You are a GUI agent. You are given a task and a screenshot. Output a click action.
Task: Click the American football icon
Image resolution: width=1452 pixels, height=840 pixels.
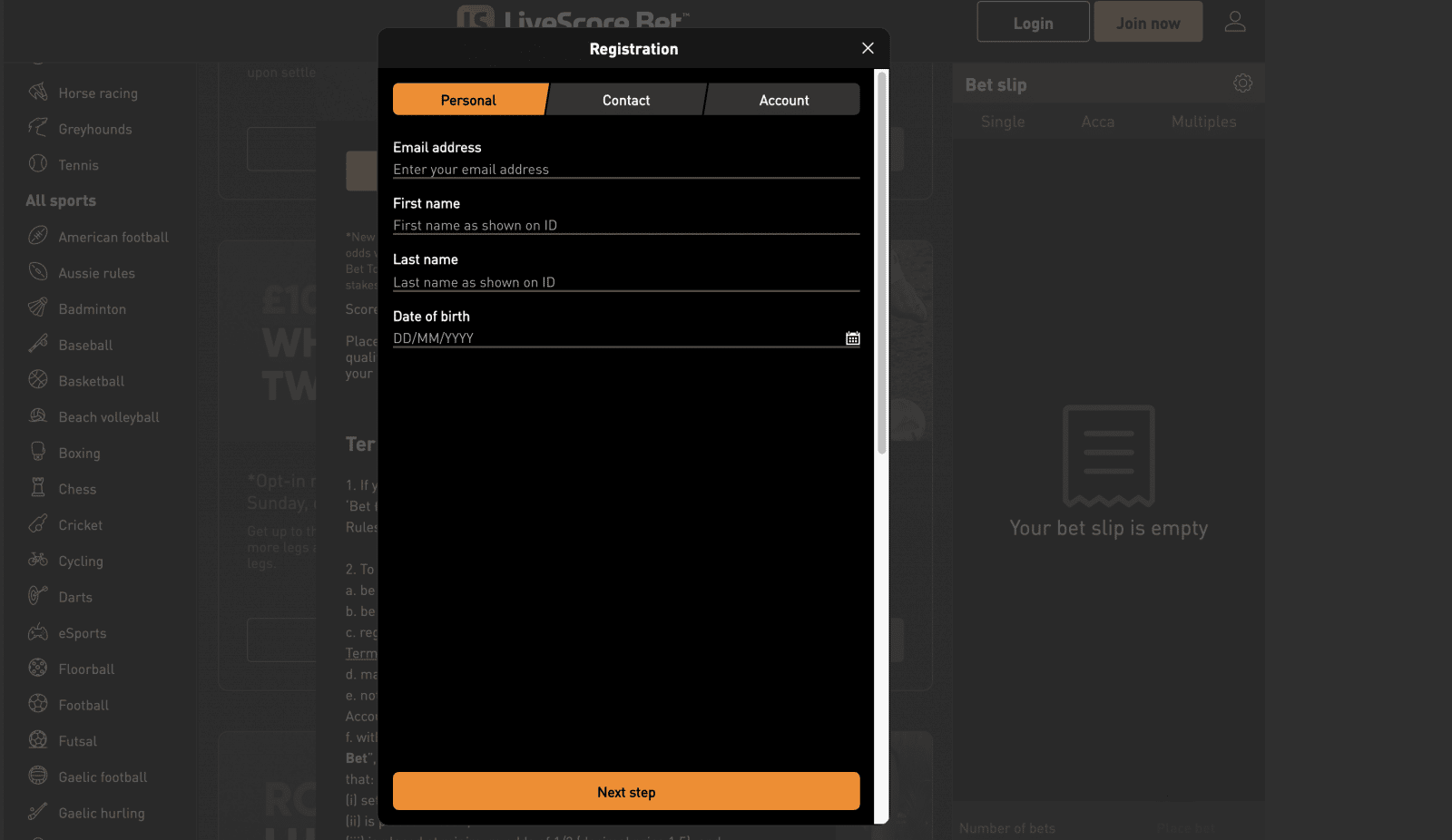(38, 236)
